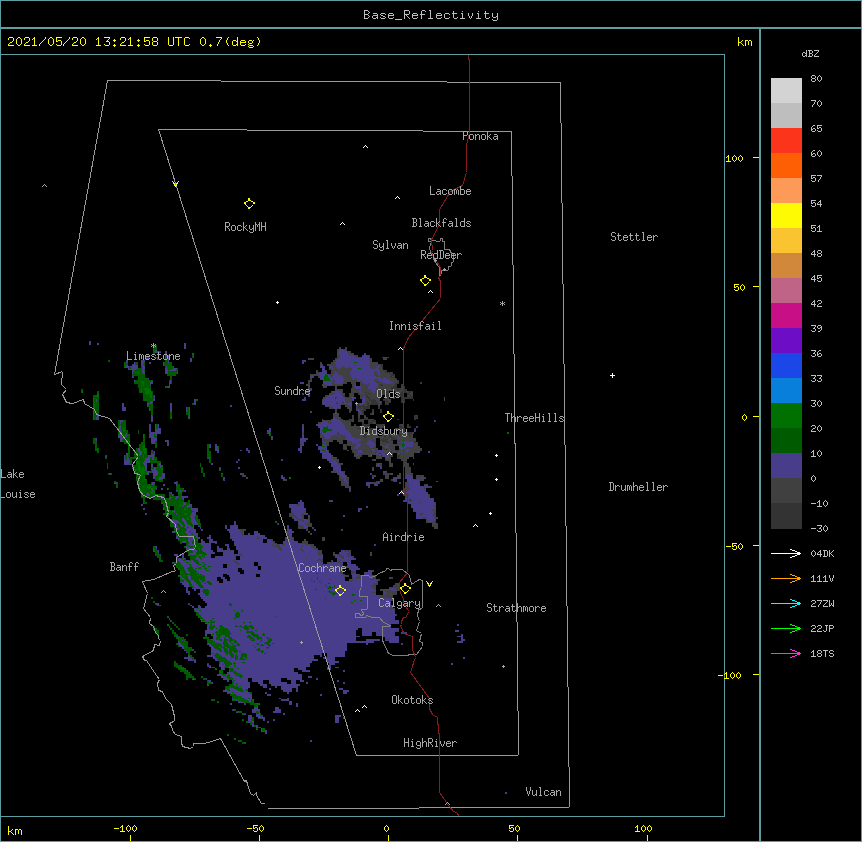Click the -30 value at dBZ scale bottom
The image size is (862, 842).
click(819, 528)
